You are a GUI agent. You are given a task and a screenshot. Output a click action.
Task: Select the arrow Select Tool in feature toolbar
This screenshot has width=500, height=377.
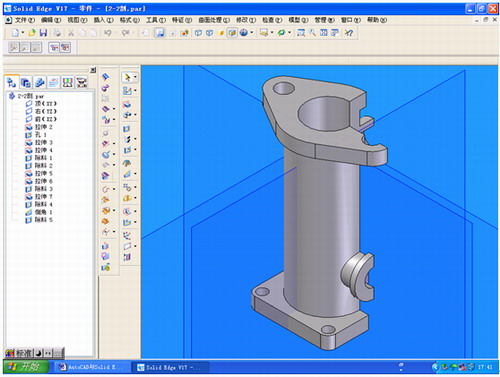click(127, 77)
